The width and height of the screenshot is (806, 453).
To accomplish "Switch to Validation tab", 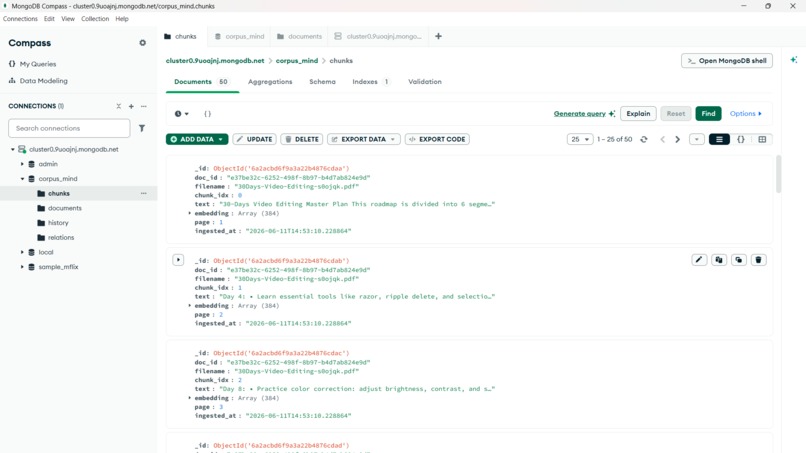I will [425, 82].
